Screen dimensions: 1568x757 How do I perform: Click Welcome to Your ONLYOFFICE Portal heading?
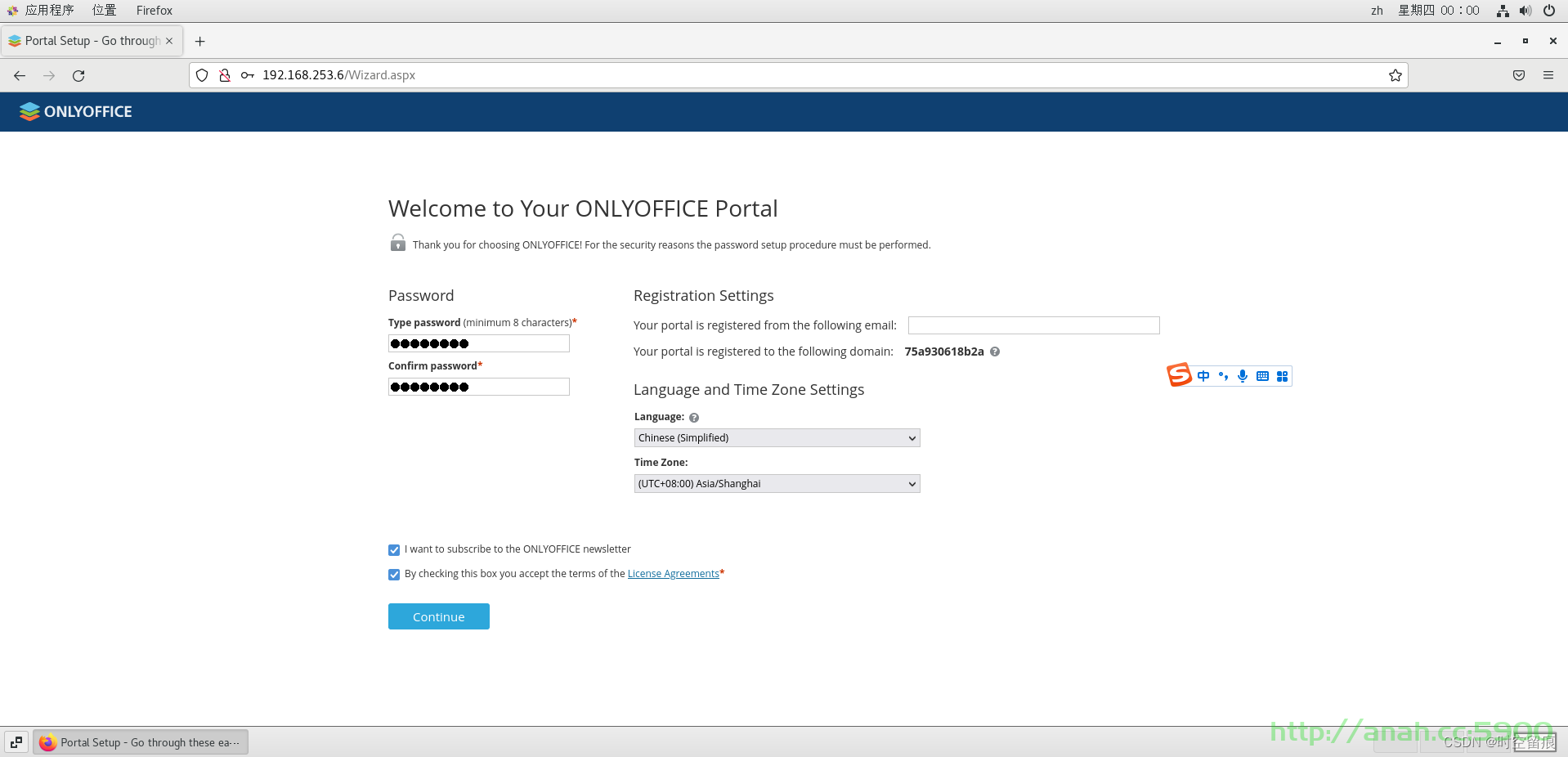583,208
